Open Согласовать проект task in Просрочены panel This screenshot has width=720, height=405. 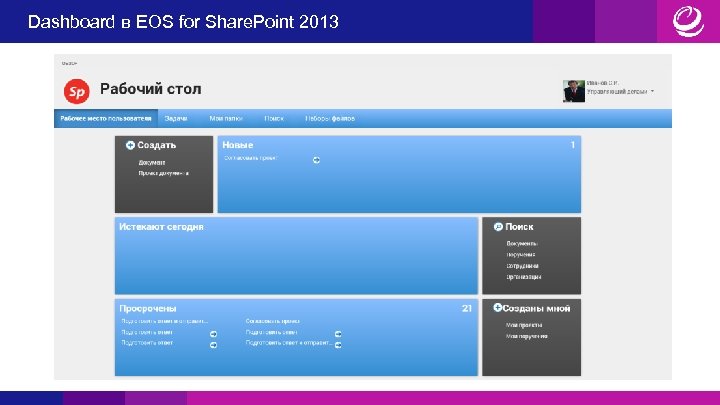pyautogui.click(x=273, y=321)
